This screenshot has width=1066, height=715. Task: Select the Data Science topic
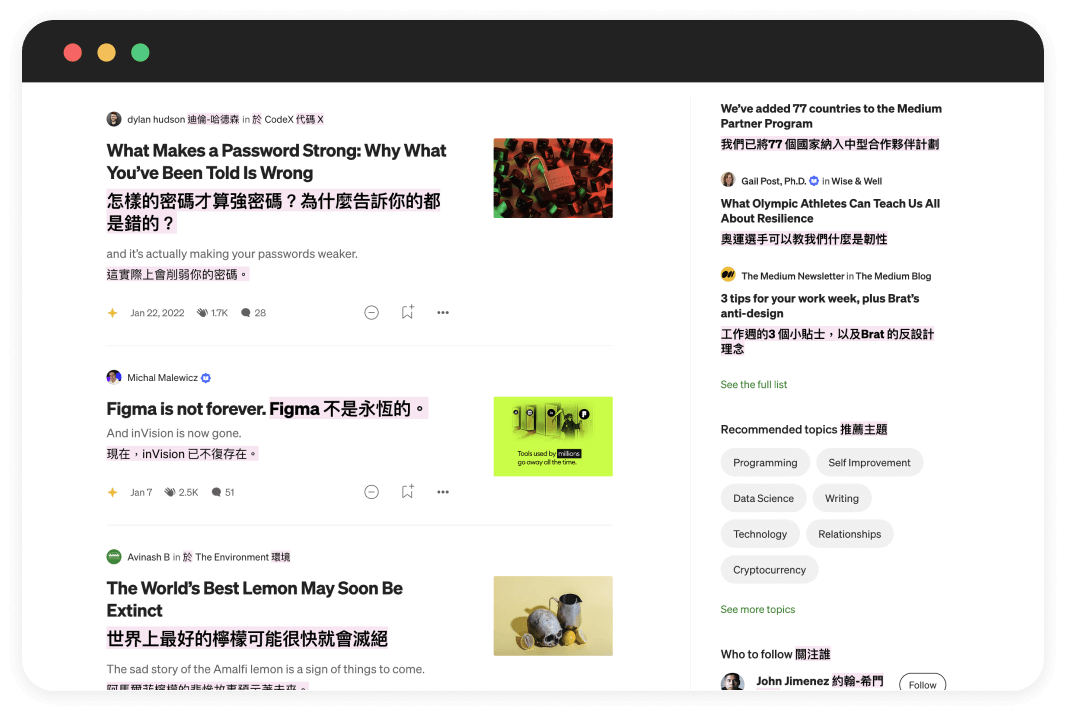763,498
